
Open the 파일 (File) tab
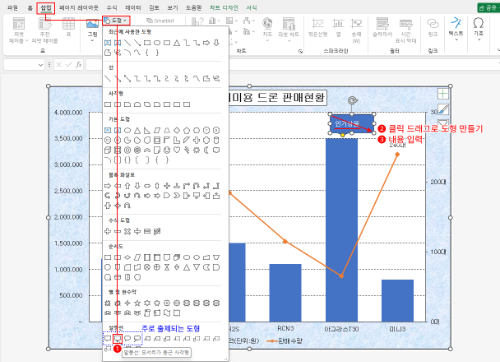click(x=12, y=8)
